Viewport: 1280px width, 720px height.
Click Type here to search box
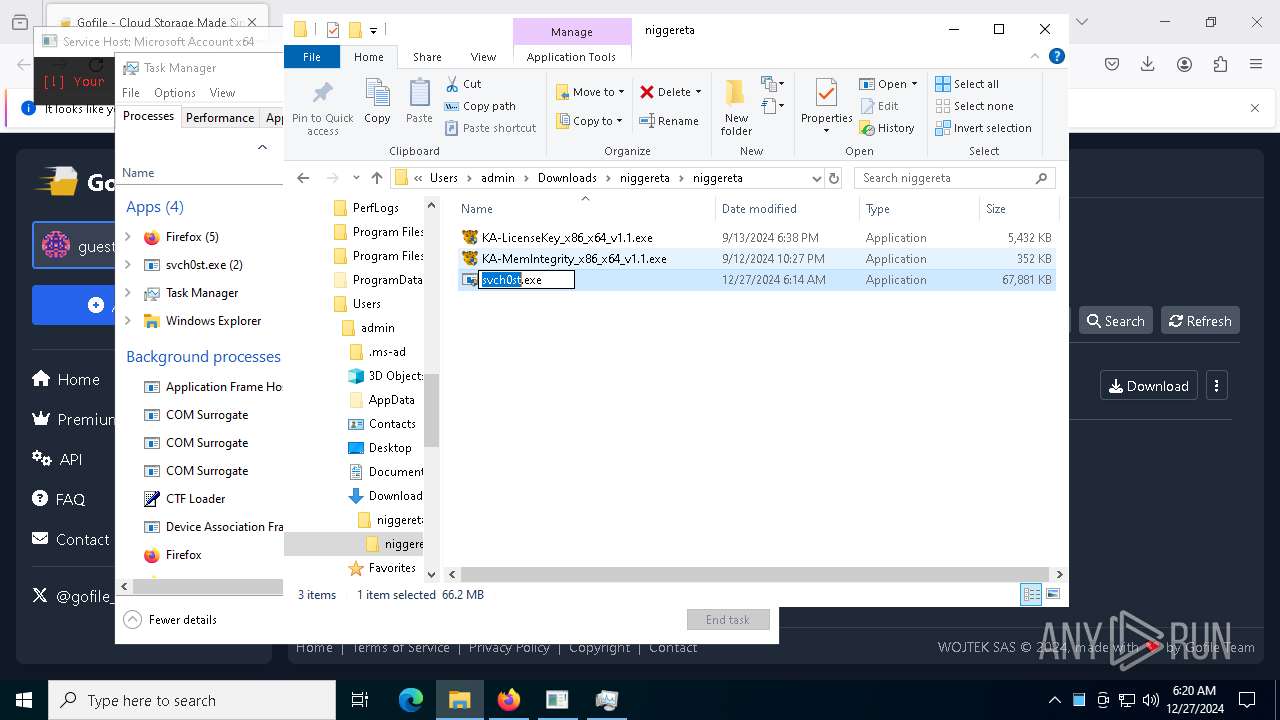click(x=192, y=700)
